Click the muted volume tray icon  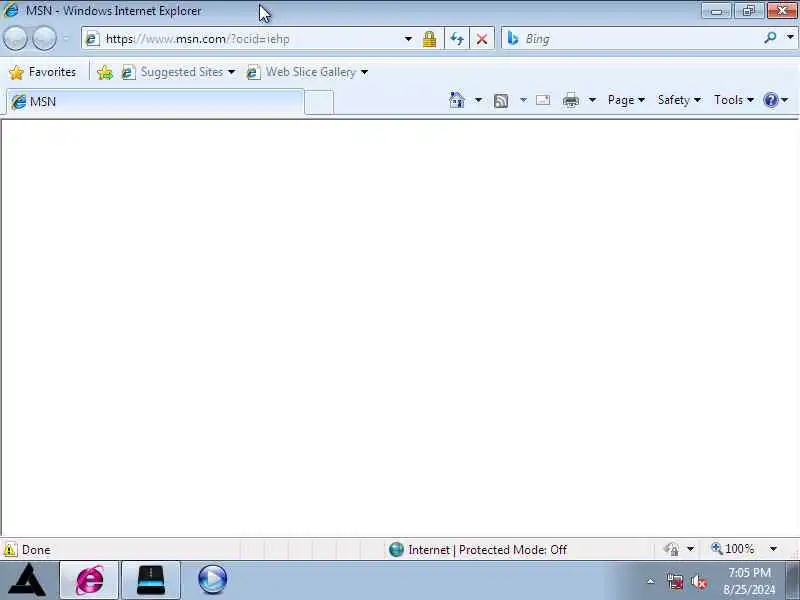[x=699, y=581]
